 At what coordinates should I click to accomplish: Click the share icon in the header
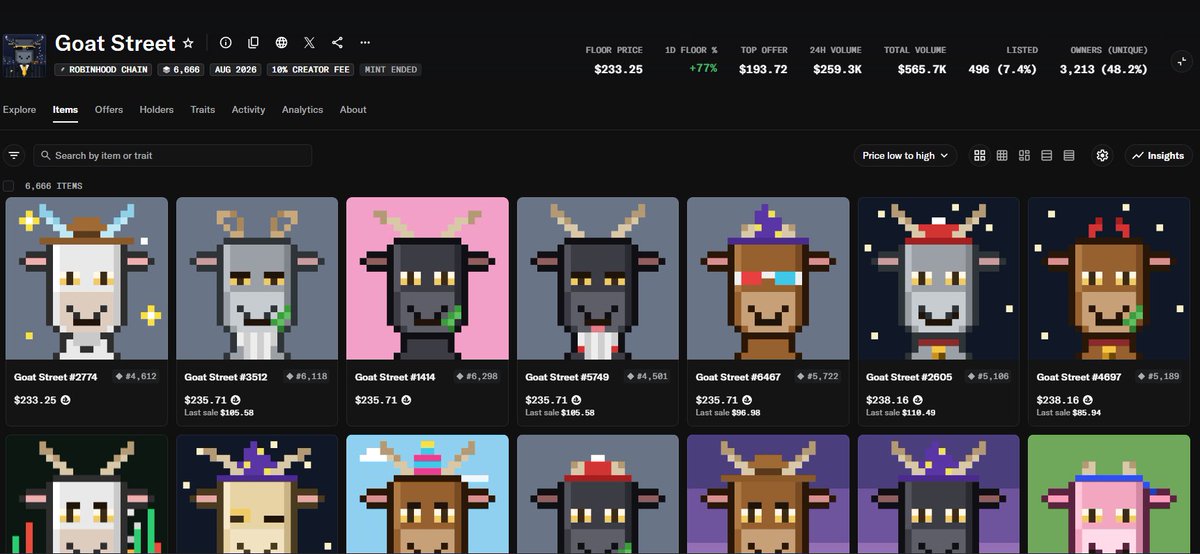337,43
